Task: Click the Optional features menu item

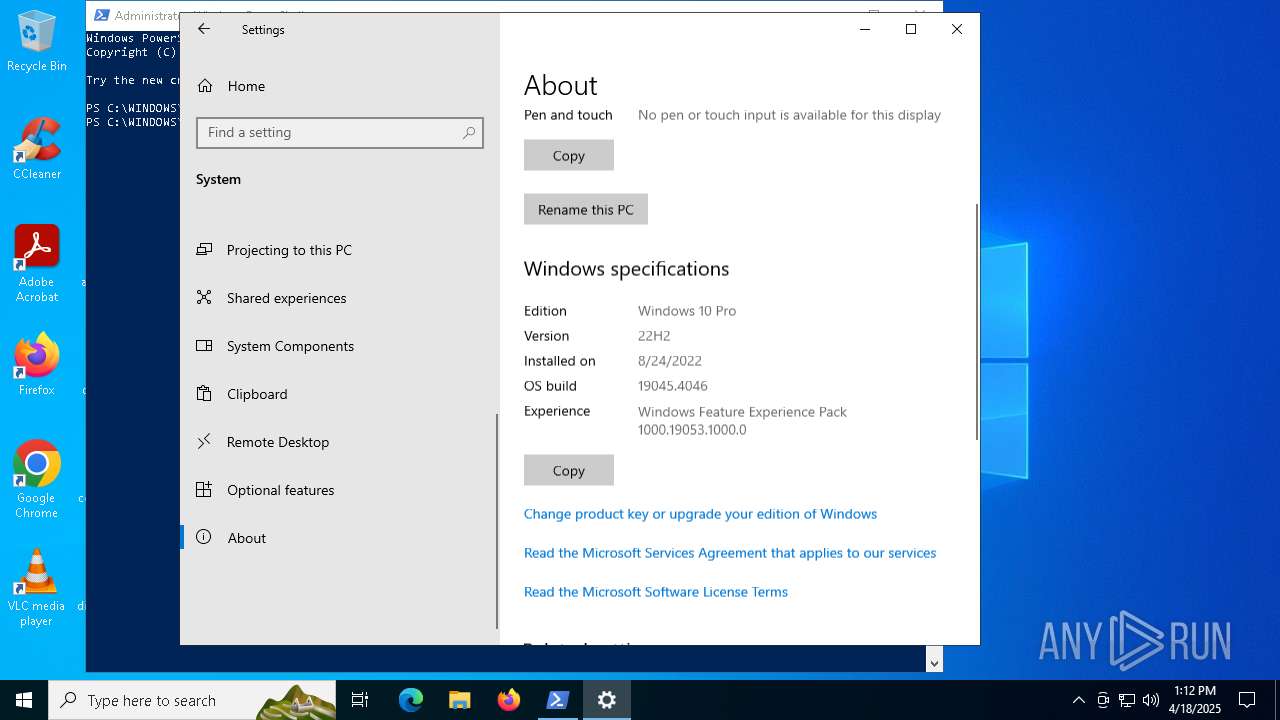Action: [338, 490]
